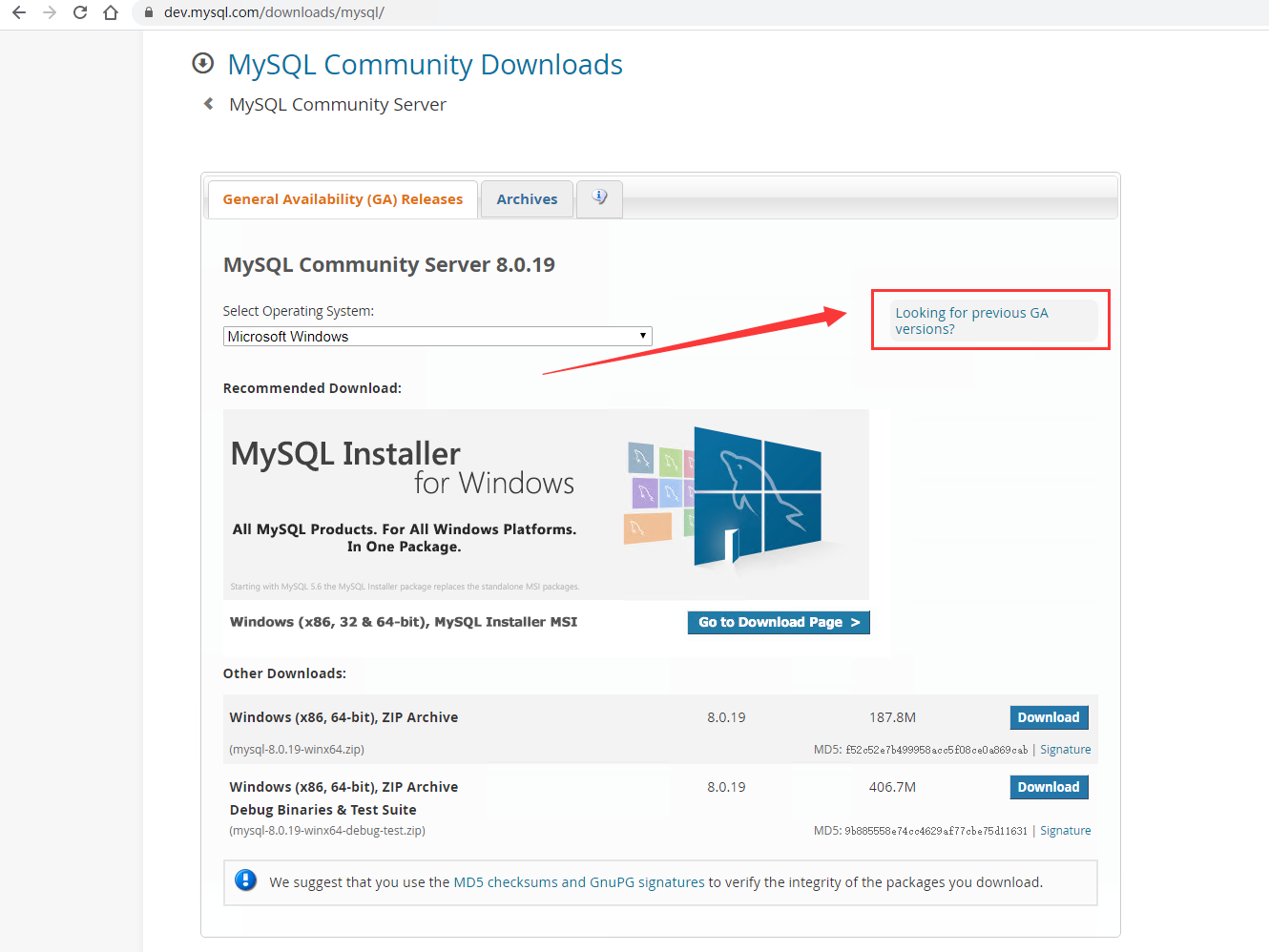1269x952 pixels.
Task: Download Debug Binaries & Test Suite 406.7M
Action: click(x=1049, y=787)
